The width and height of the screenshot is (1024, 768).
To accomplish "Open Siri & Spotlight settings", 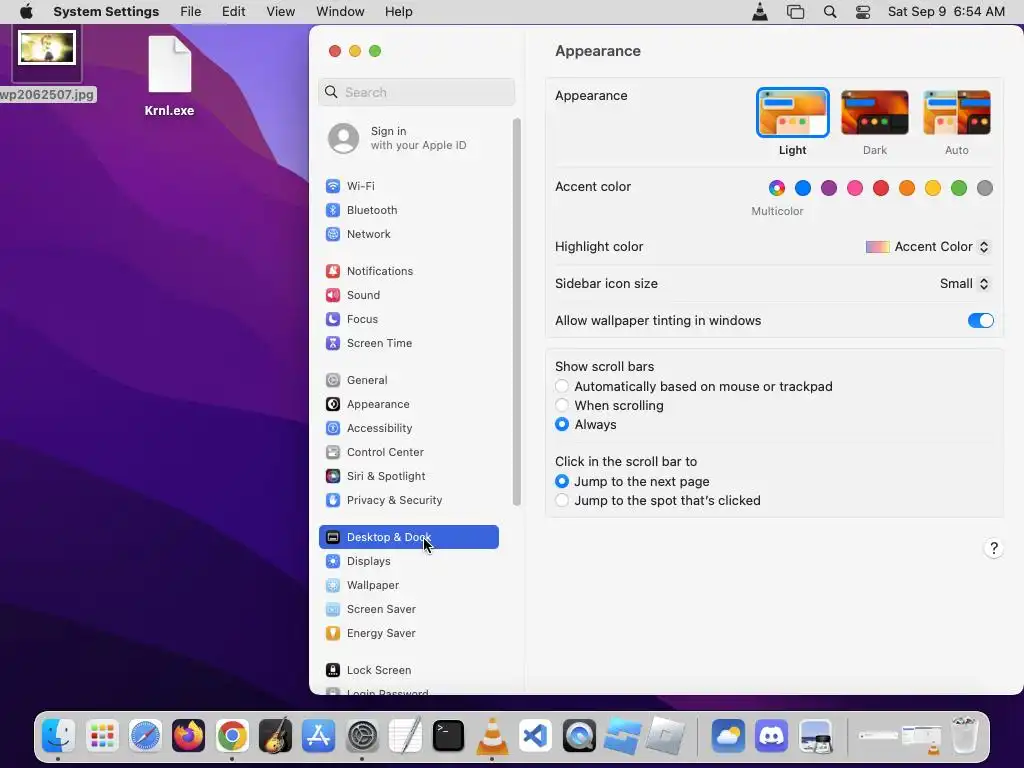I will pyautogui.click(x=409, y=477).
